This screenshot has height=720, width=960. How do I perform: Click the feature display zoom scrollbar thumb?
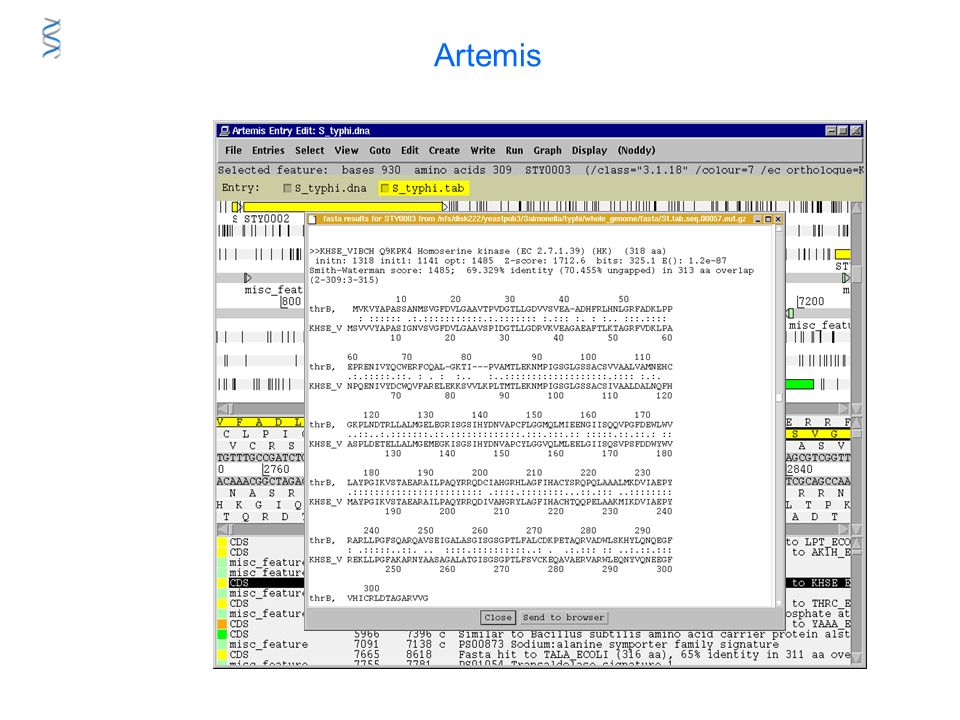[857, 274]
